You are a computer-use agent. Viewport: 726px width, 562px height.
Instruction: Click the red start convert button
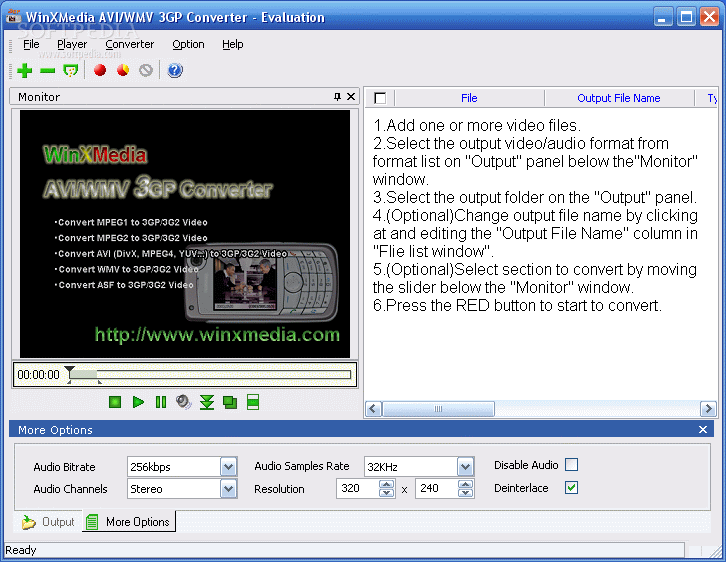tap(100, 70)
